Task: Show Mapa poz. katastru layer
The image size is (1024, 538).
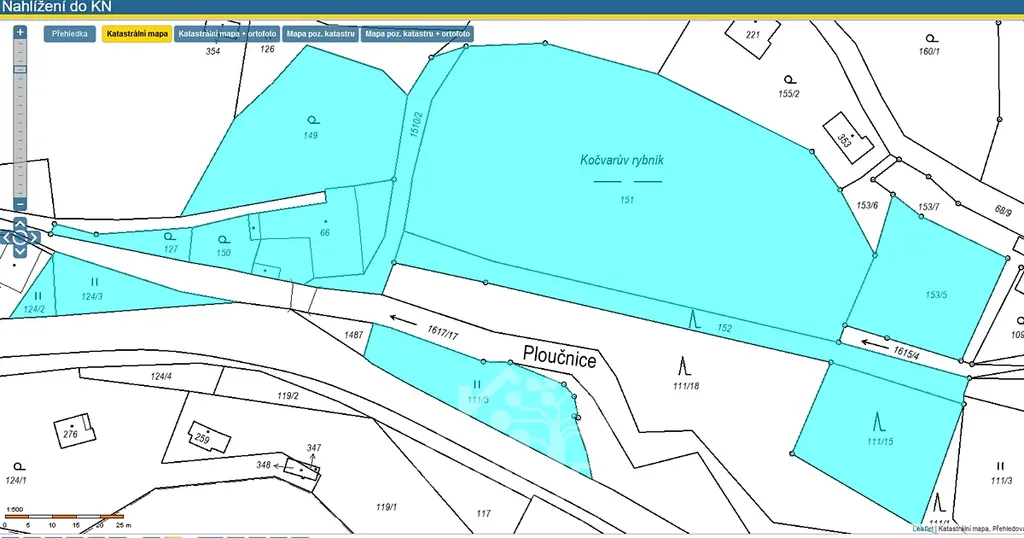Action: (x=321, y=34)
